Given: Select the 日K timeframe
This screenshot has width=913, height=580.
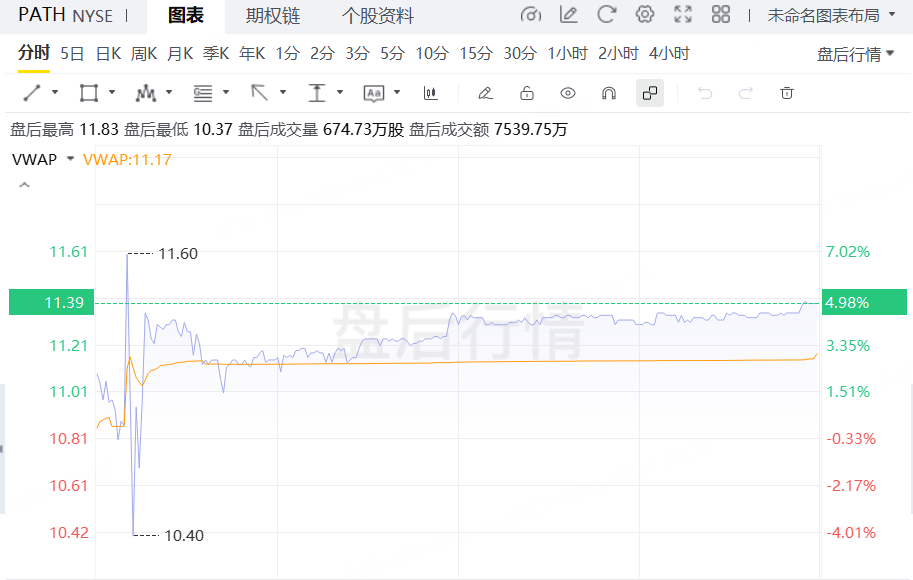Looking at the screenshot, I should pos(108,53).
